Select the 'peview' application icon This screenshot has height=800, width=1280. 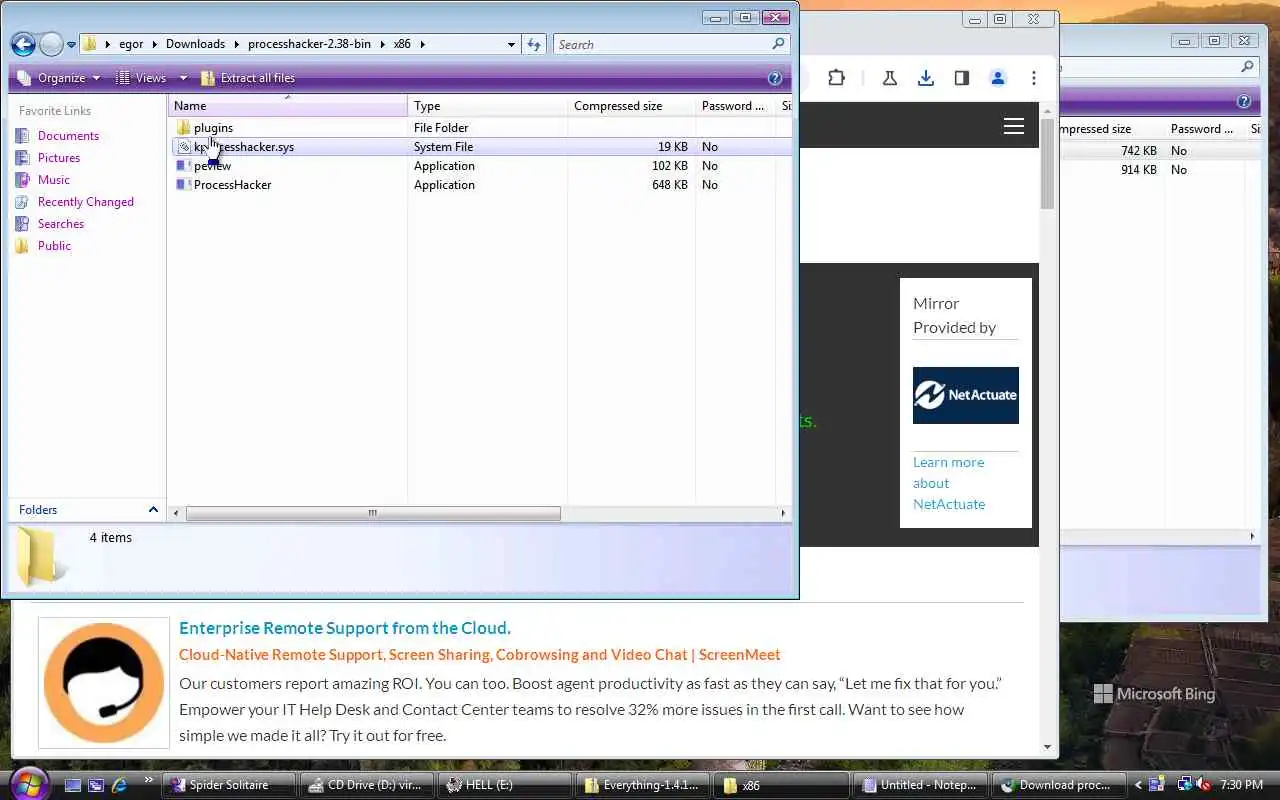coord(184,166)
